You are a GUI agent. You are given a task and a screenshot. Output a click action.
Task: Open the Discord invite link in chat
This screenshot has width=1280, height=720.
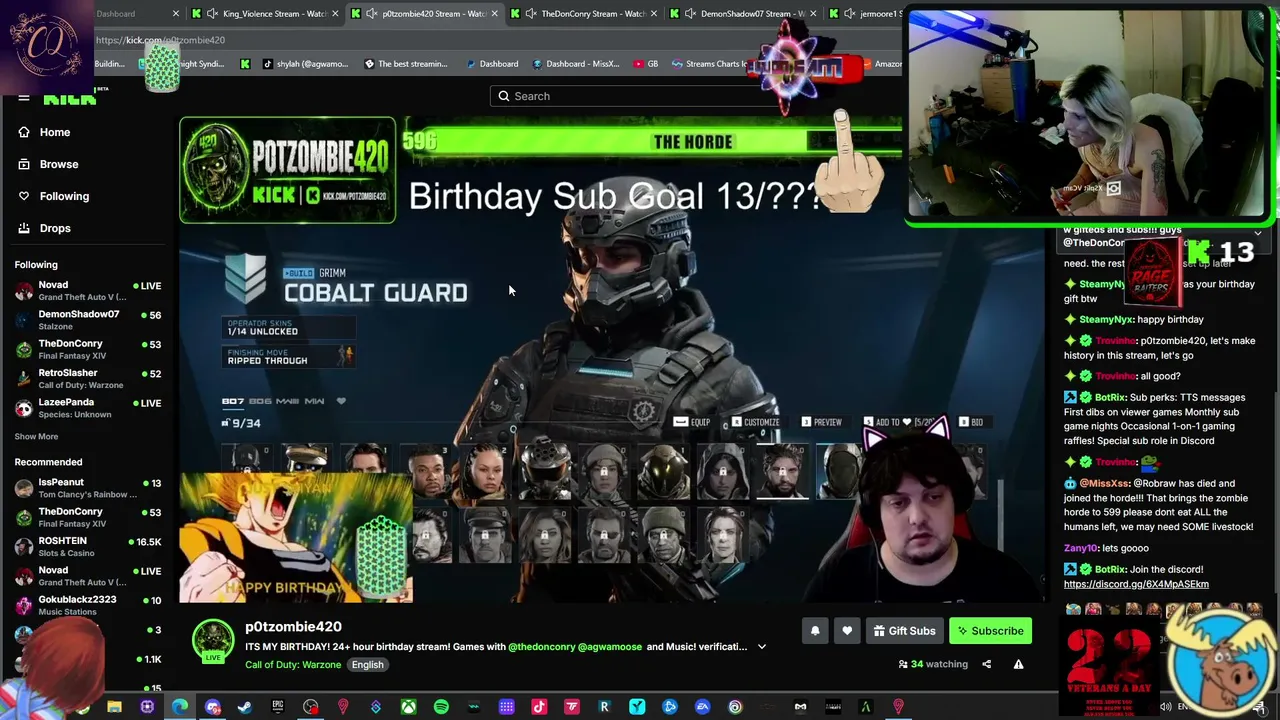[1136, 584]
